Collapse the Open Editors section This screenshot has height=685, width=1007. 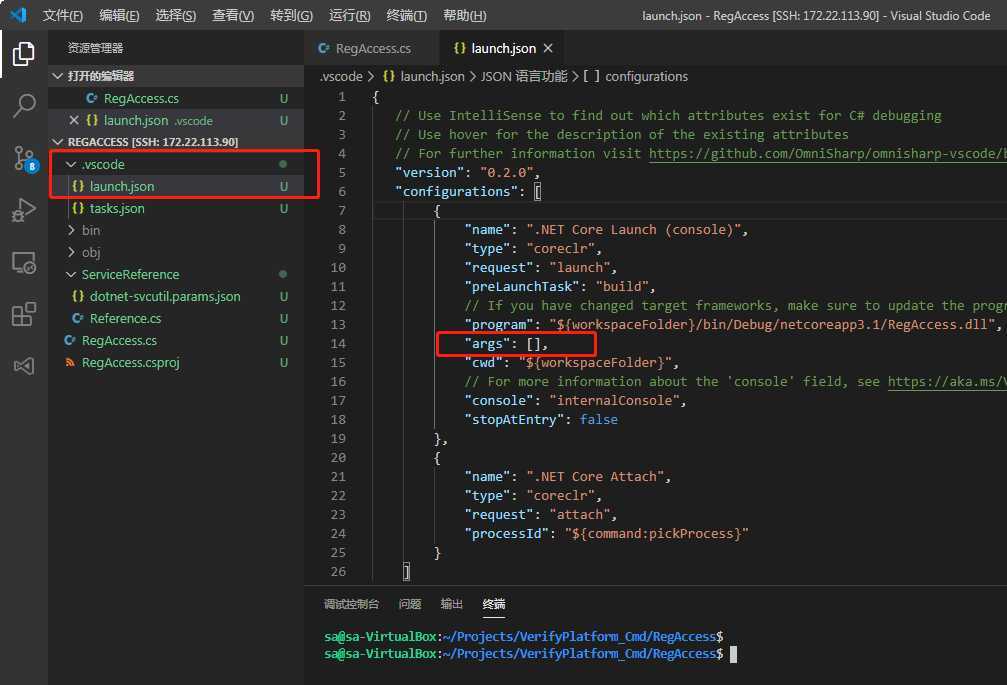(x=58, y=76)
